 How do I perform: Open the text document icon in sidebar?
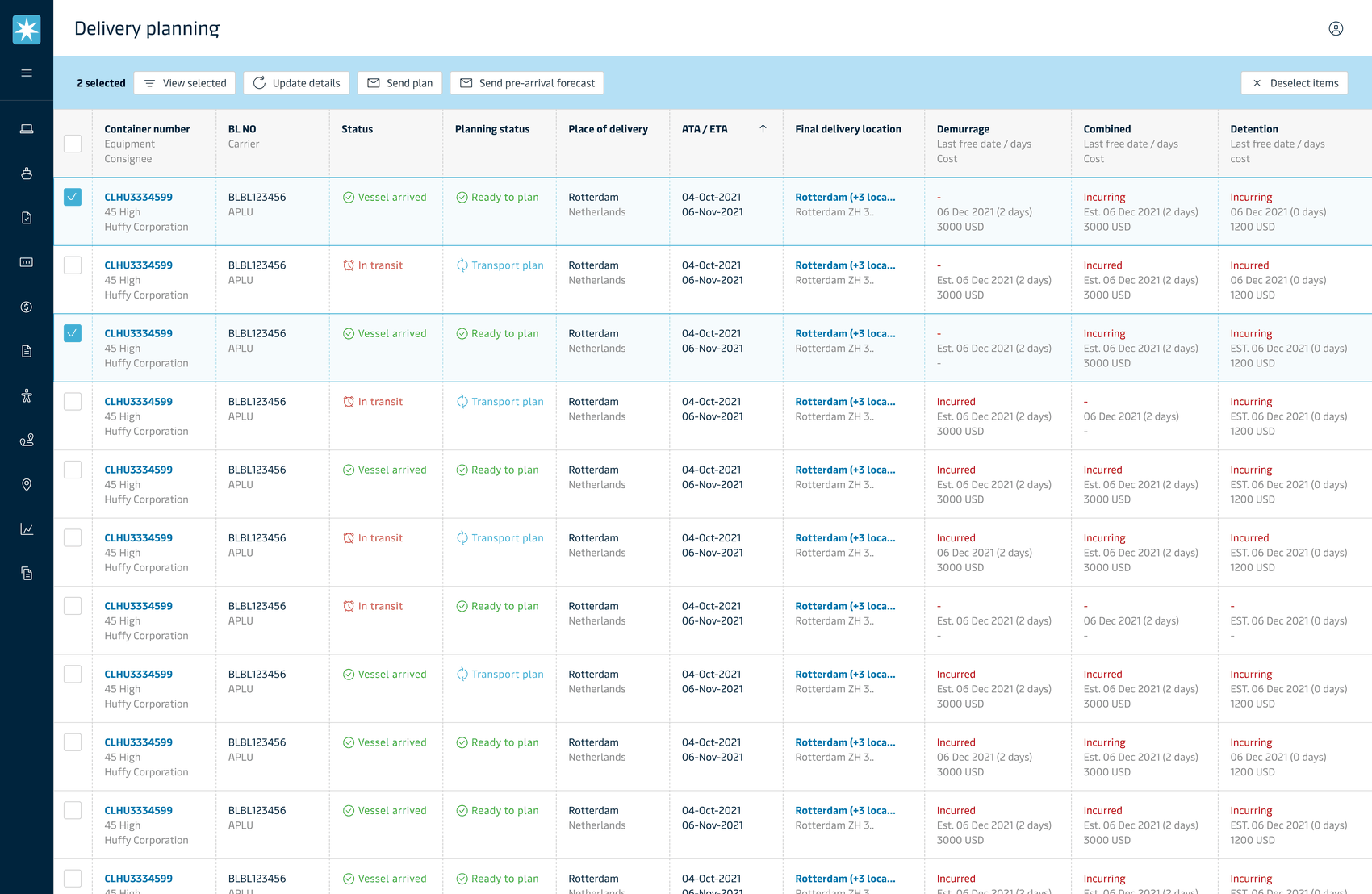(x=27, y=351)
